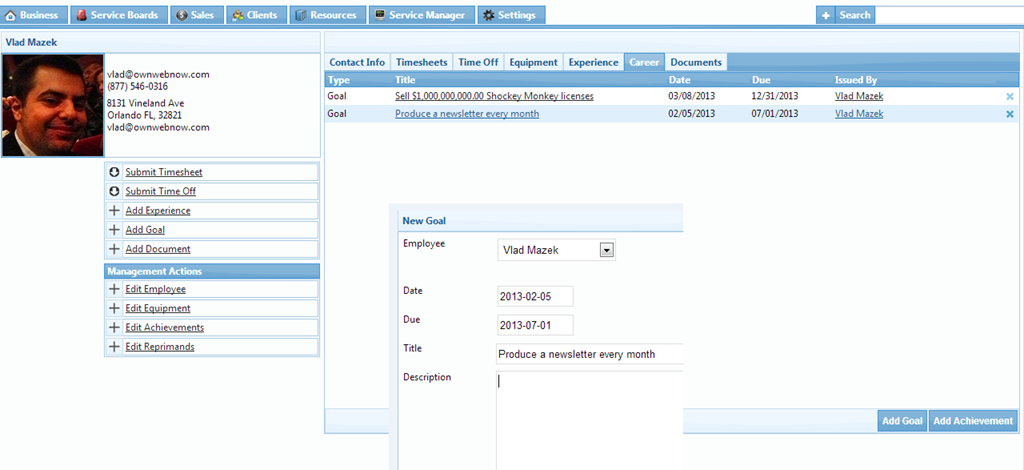This screenshot has width=1024, height=470.
Task: Click the Submit Timesheet clock icon
Action: (114, 172)
